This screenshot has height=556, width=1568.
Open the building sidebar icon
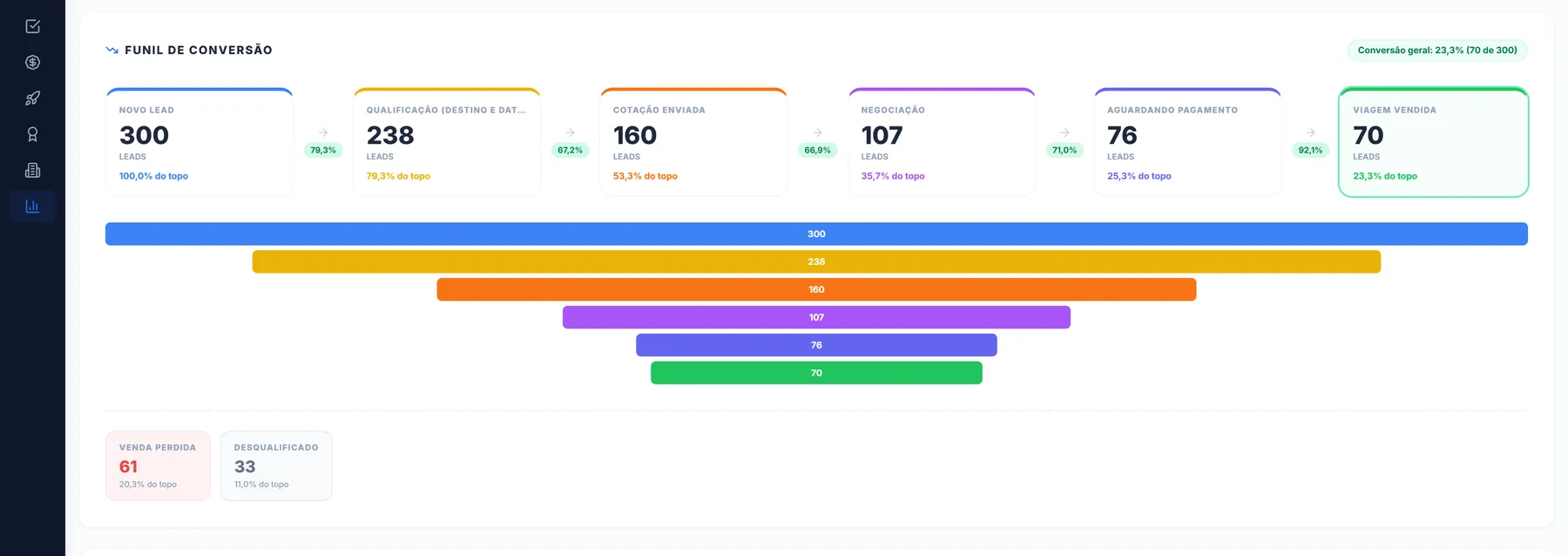pyautogui.click(x=32, y=170)
